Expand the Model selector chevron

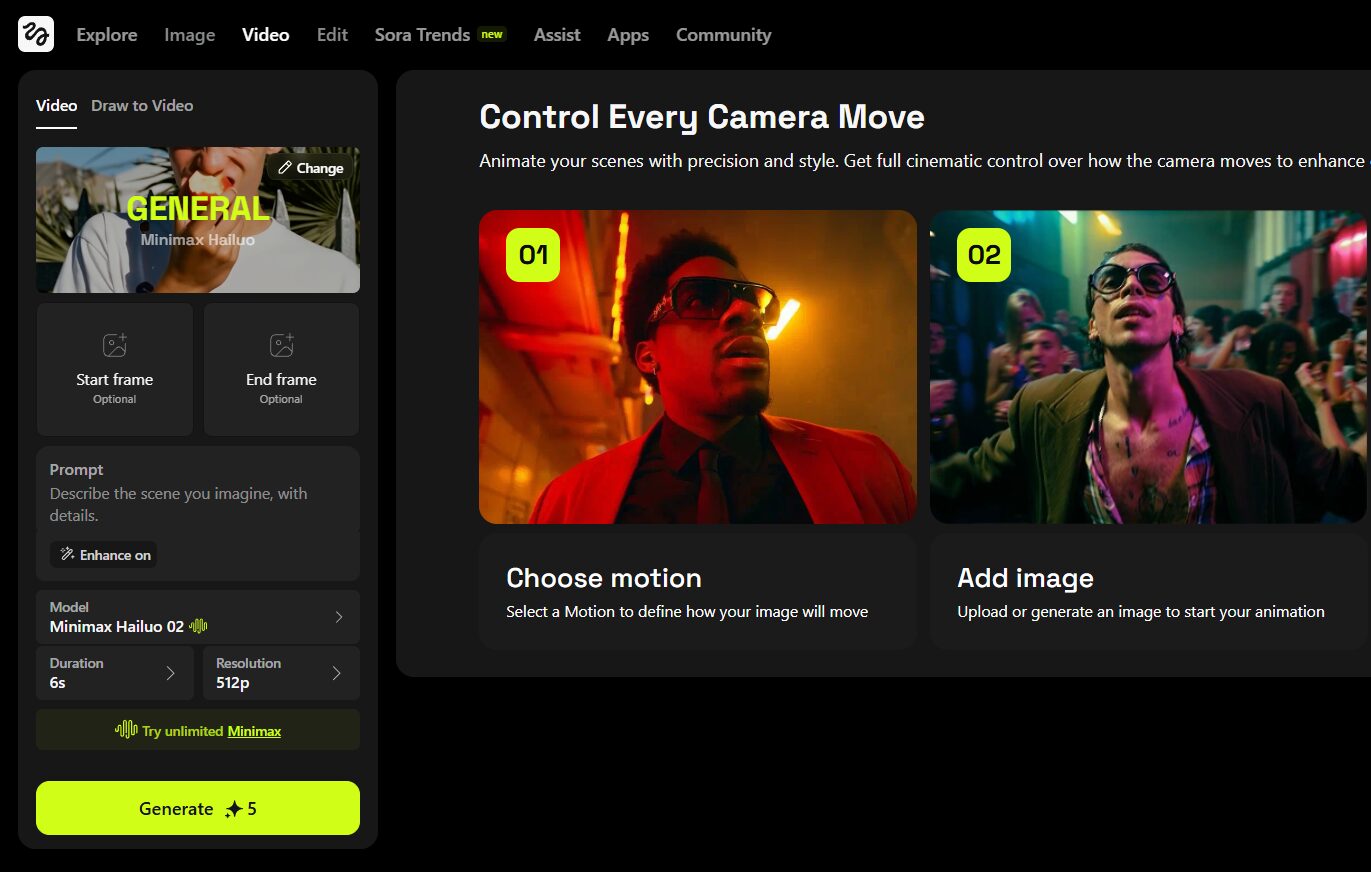point(338,617)
